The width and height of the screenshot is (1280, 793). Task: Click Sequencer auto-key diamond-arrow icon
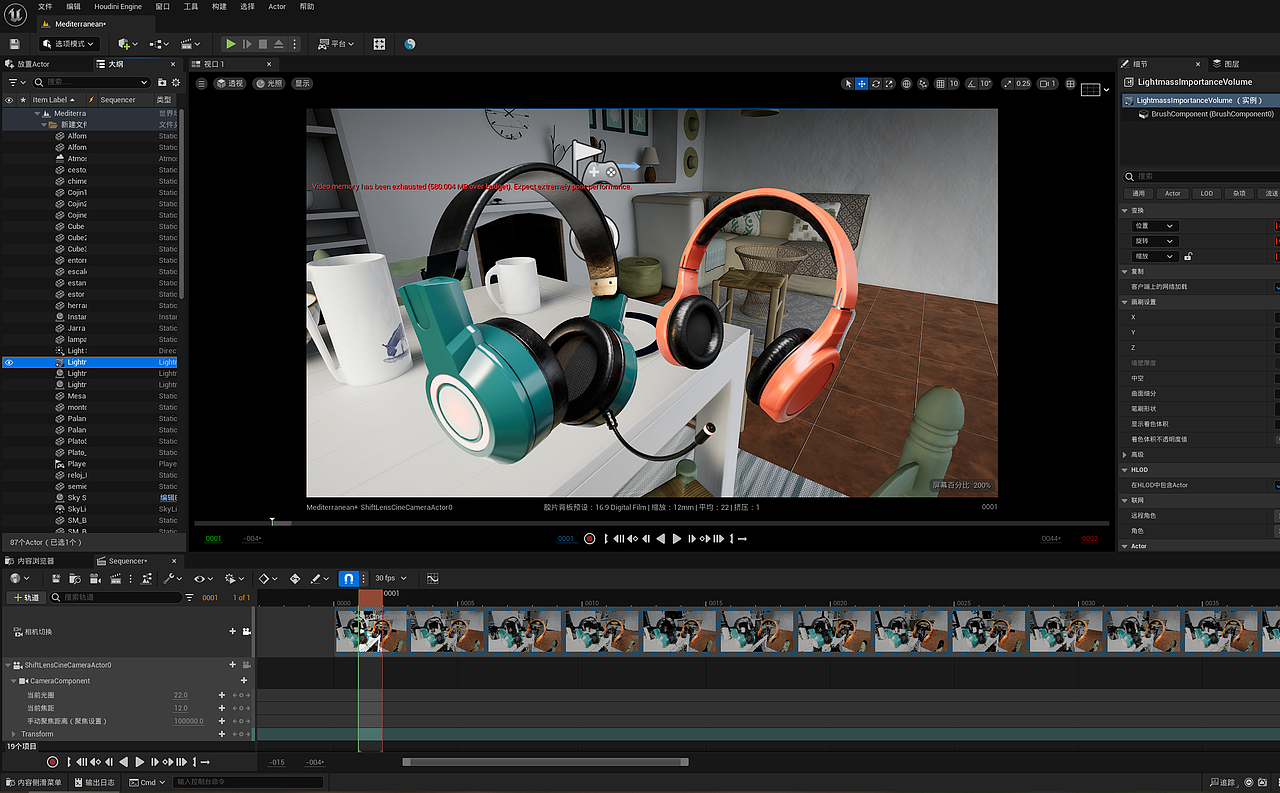[x=295, y=578]
